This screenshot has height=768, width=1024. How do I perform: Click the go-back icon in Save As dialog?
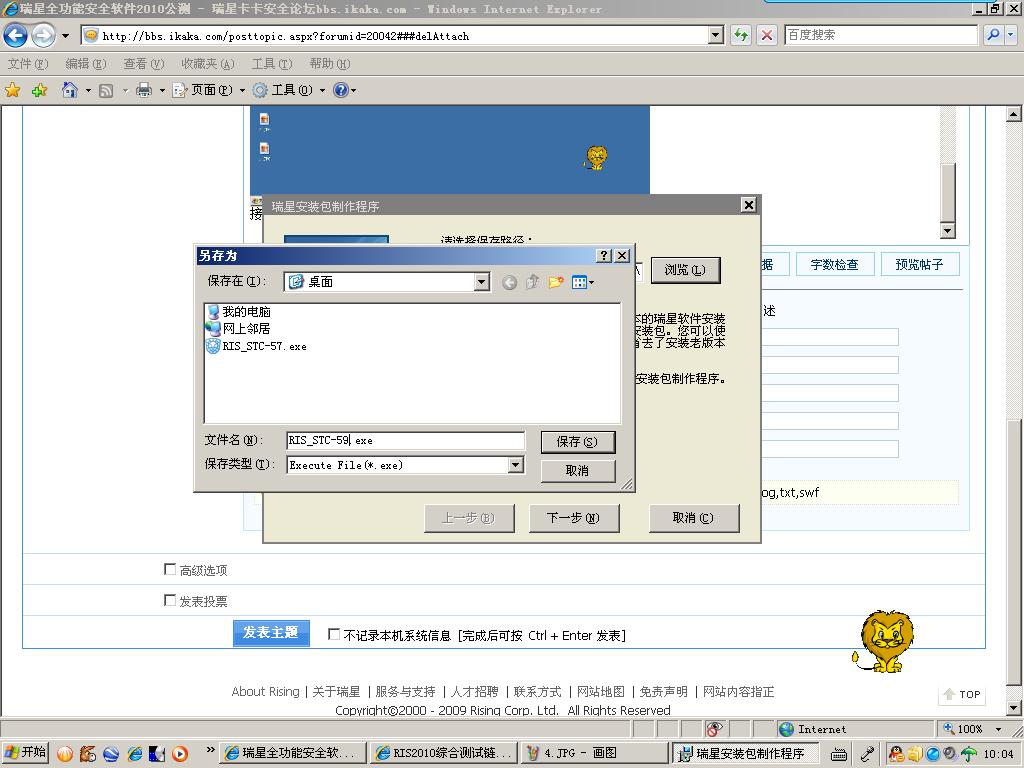509,282
